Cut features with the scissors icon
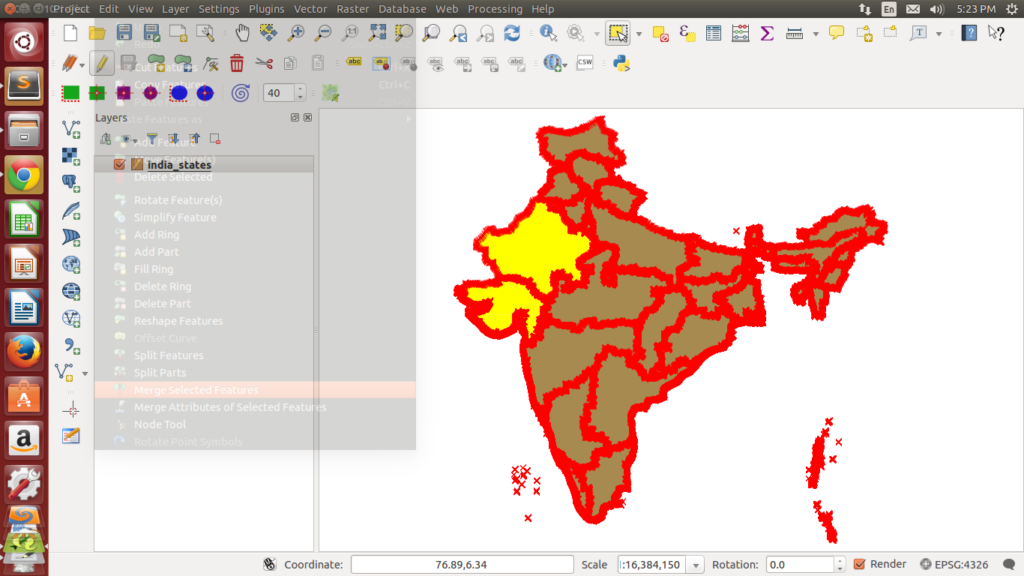The image size is (1024, 576). pos(264,63)
